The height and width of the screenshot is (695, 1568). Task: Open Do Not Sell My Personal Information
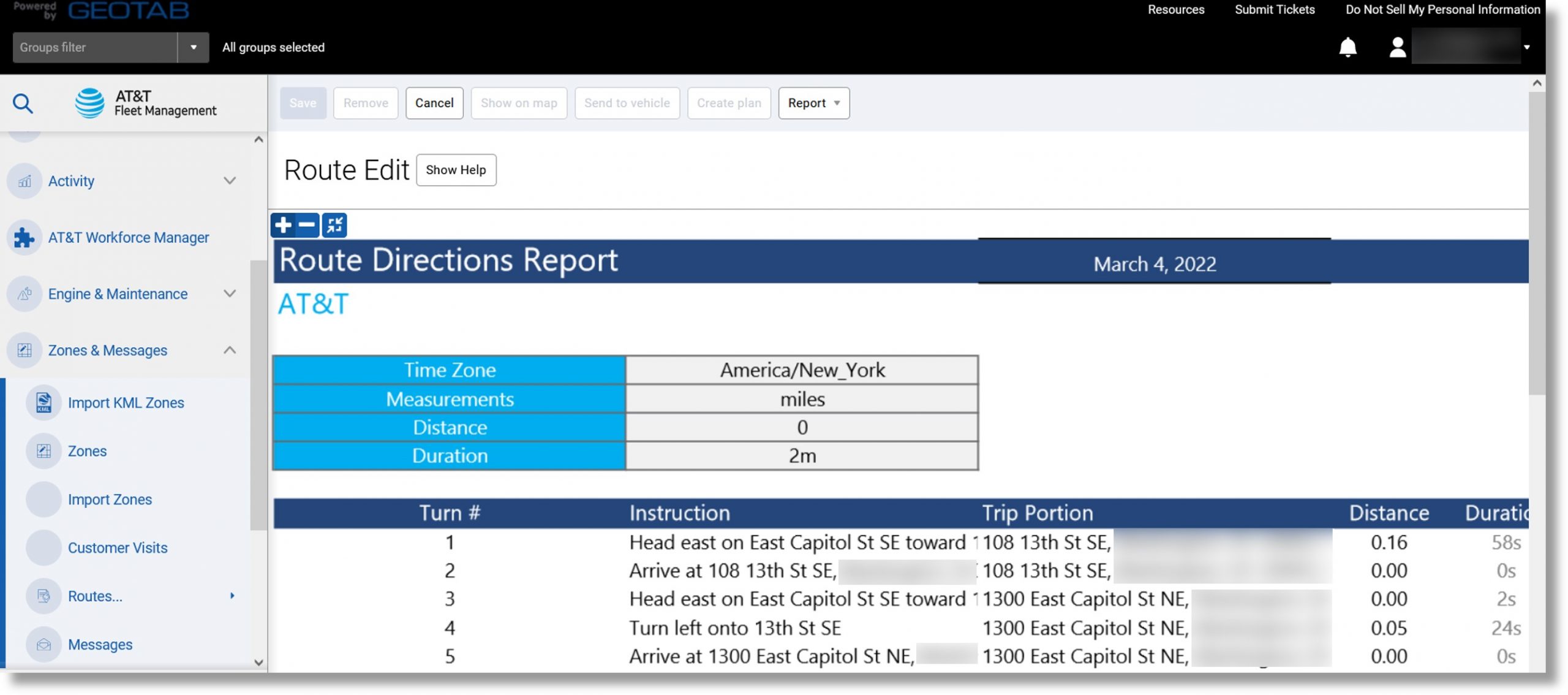[1442, 9]
